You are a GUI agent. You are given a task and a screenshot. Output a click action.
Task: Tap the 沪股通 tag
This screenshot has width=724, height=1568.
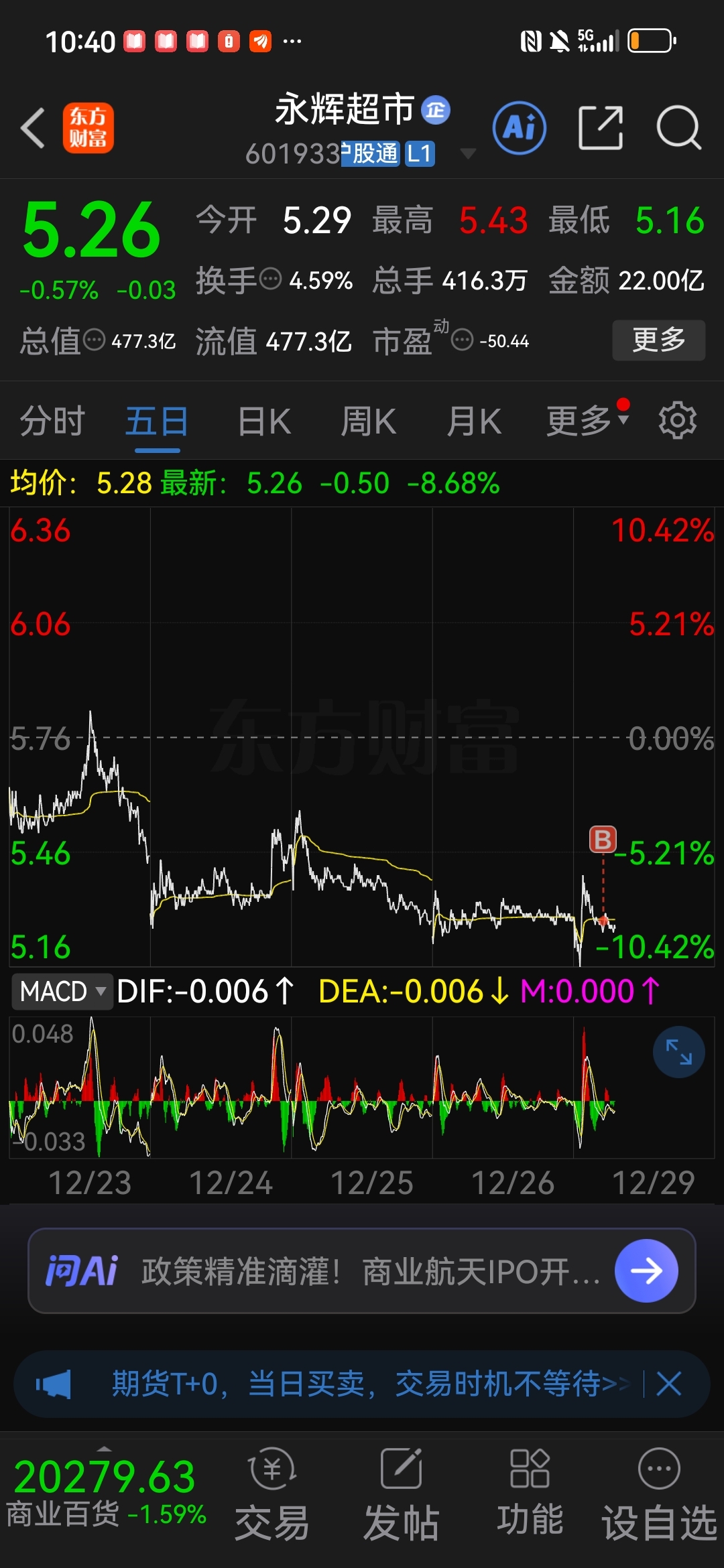tap(371, 153)
